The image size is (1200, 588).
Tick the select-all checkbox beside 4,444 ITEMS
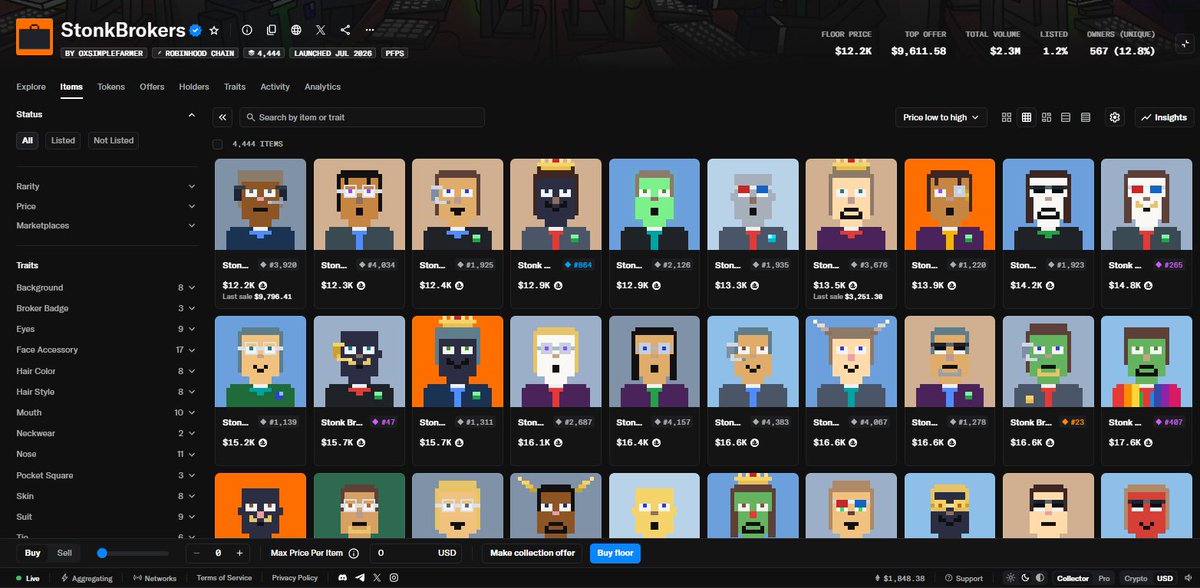(218, 144)
